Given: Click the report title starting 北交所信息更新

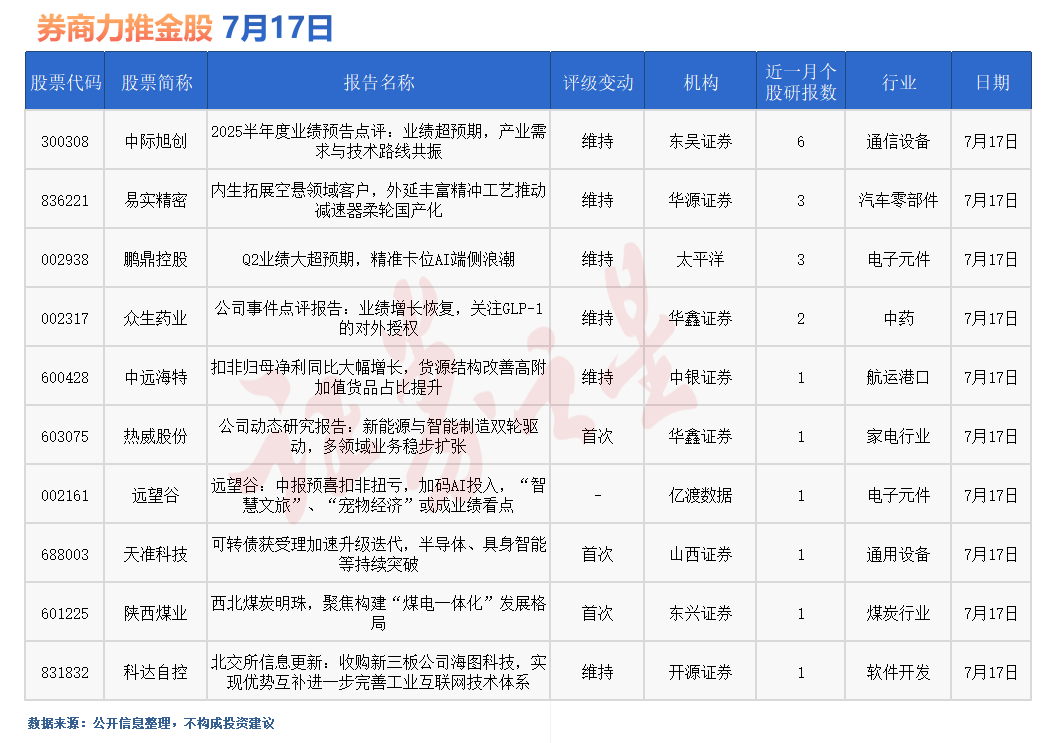Looking at the screenshot, I should point(379,672).
